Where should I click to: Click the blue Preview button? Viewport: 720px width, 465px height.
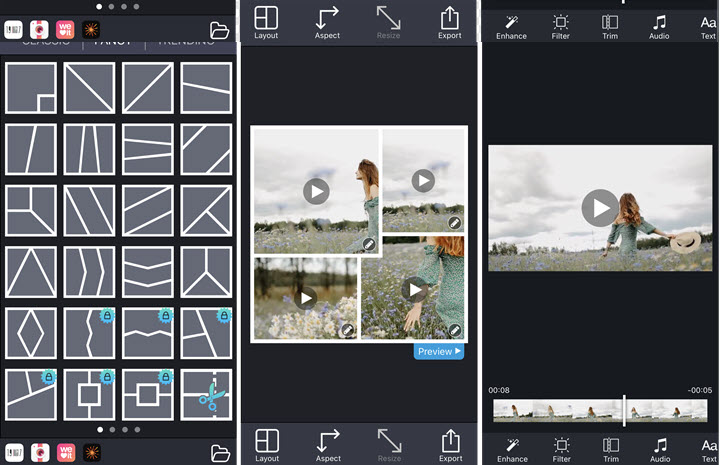pyautogui.click(x=438, y=352)
